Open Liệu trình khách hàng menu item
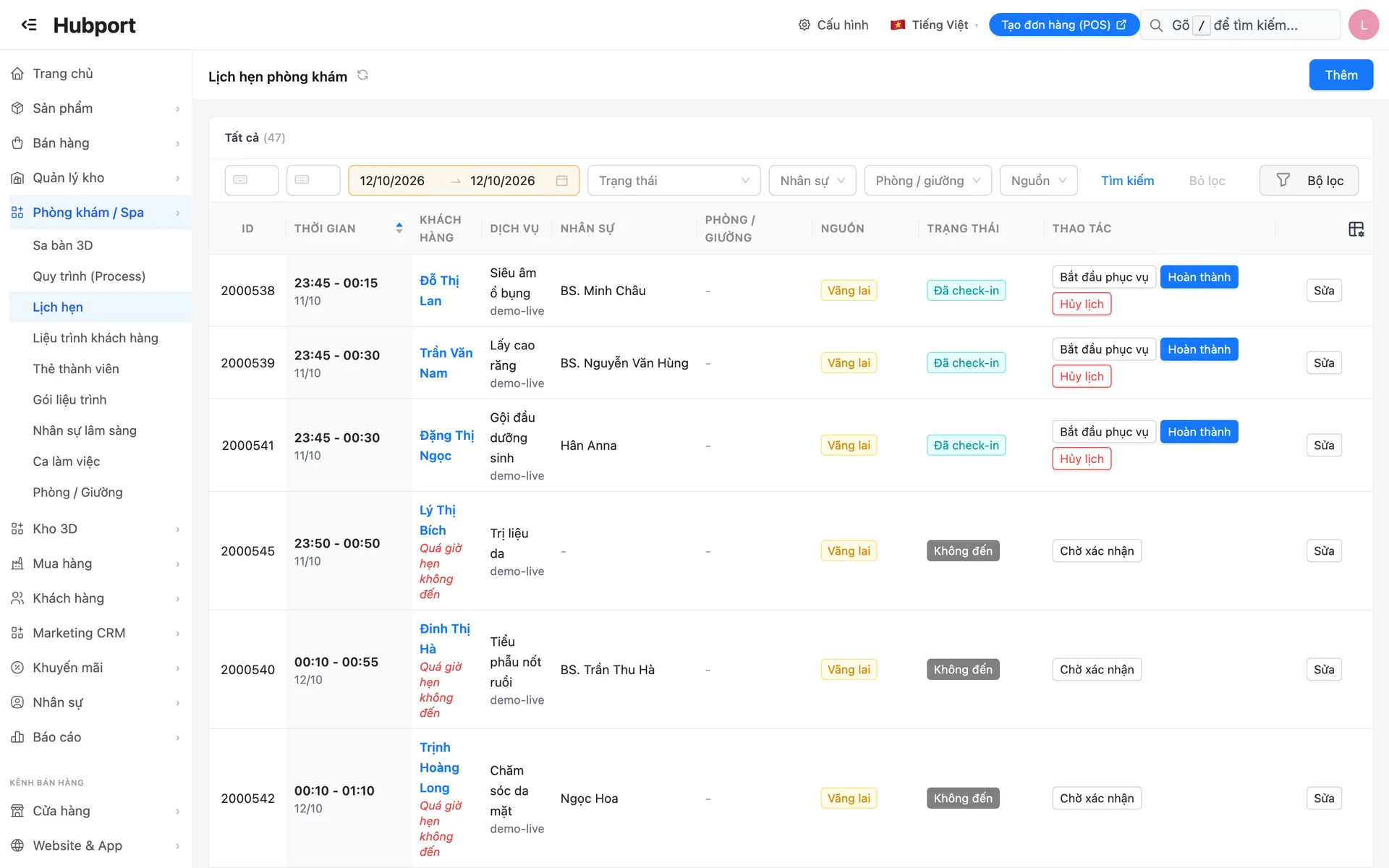The height and width of the screenshot is (868, 1389). (95, 338)
